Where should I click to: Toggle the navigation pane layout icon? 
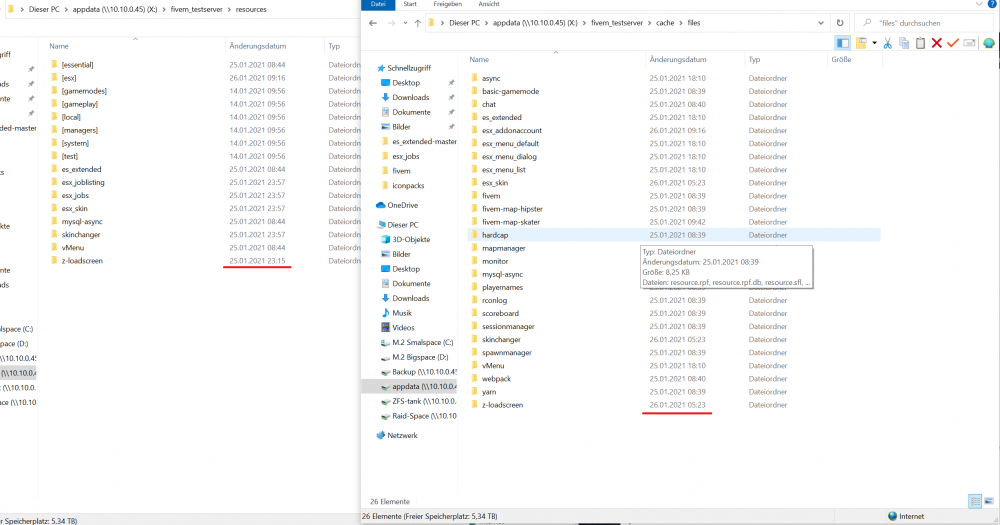(842, 43)
